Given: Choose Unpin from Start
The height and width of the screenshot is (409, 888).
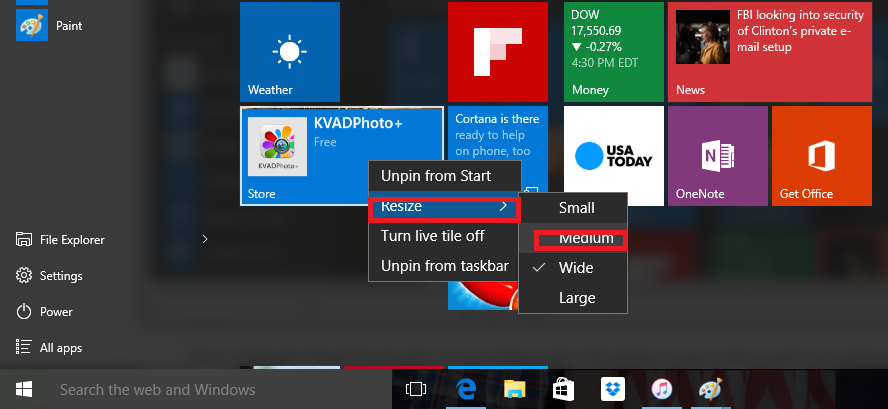Looking at the screenshot, I should [445, 176].
